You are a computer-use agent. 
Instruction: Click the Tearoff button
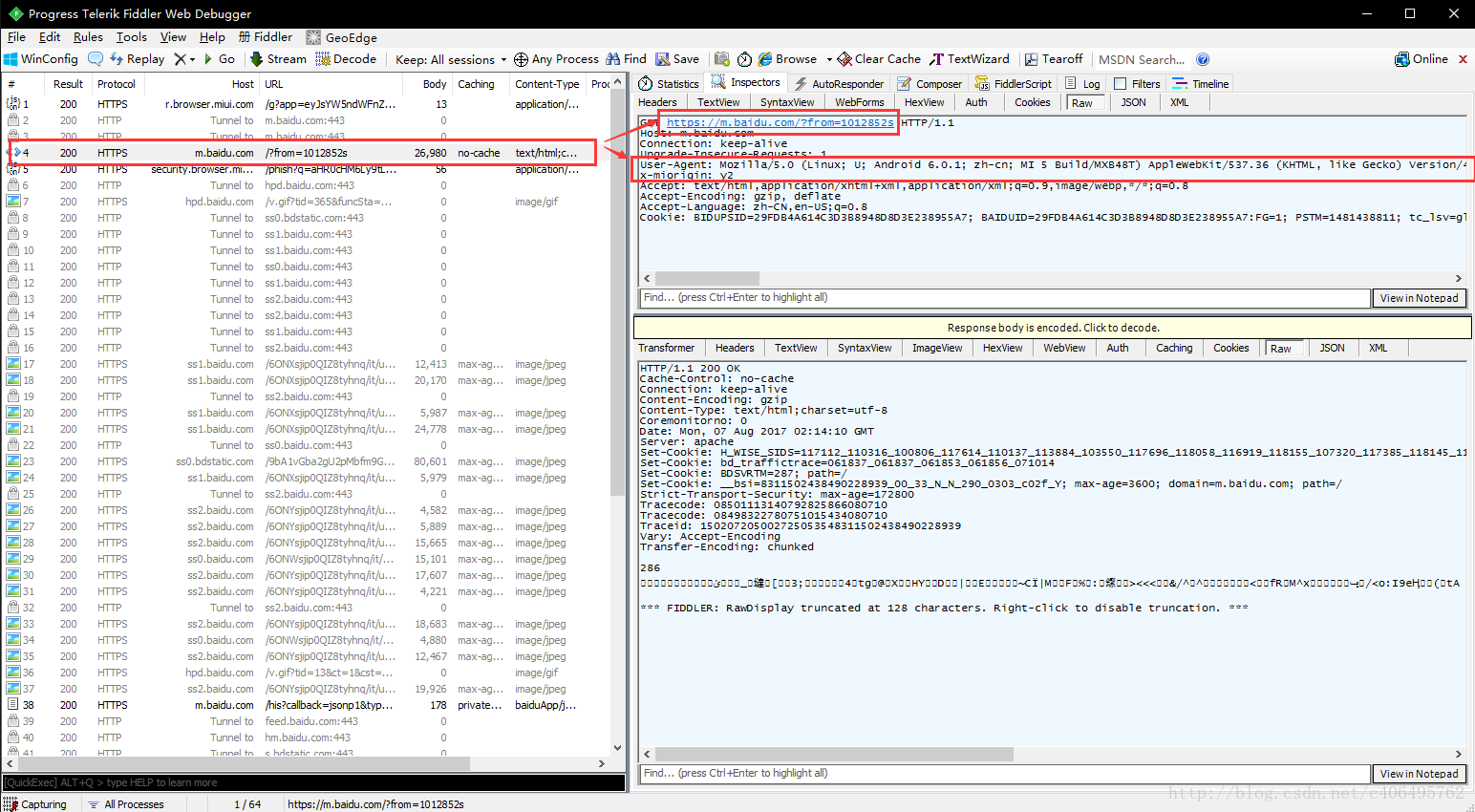tap(1054, 59)
